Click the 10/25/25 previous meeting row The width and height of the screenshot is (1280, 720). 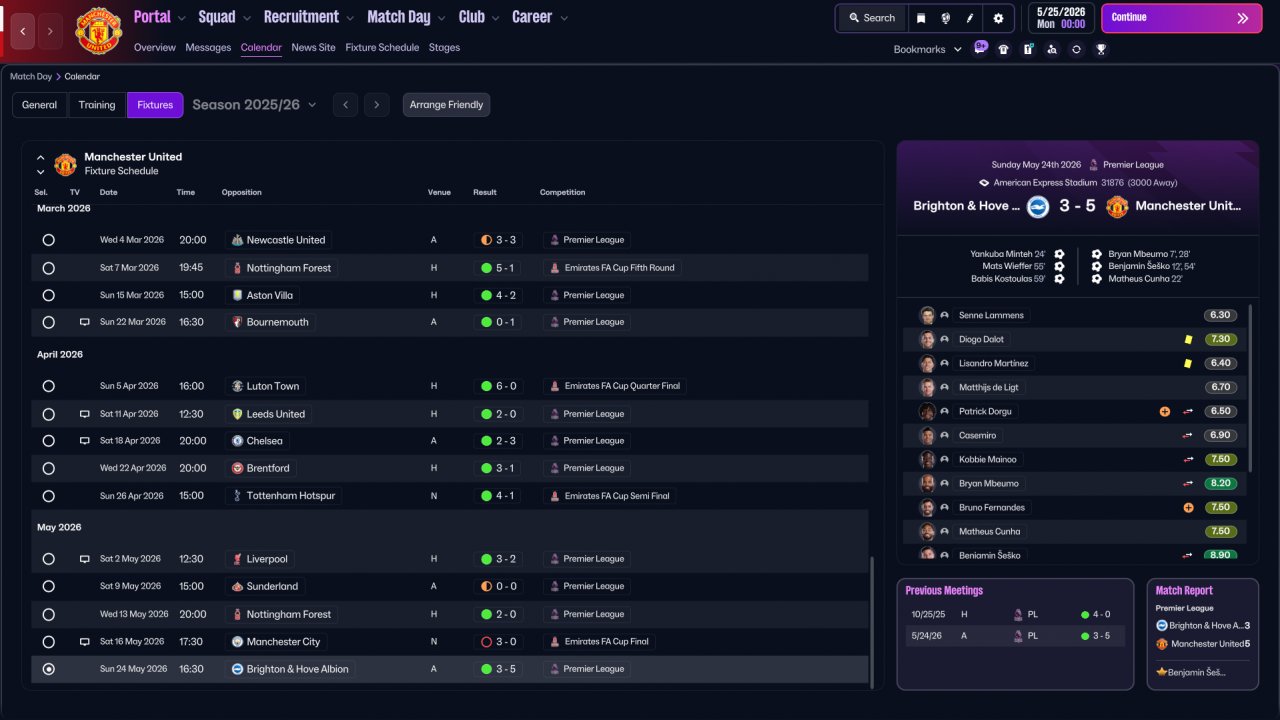[x=1015, y=615]
